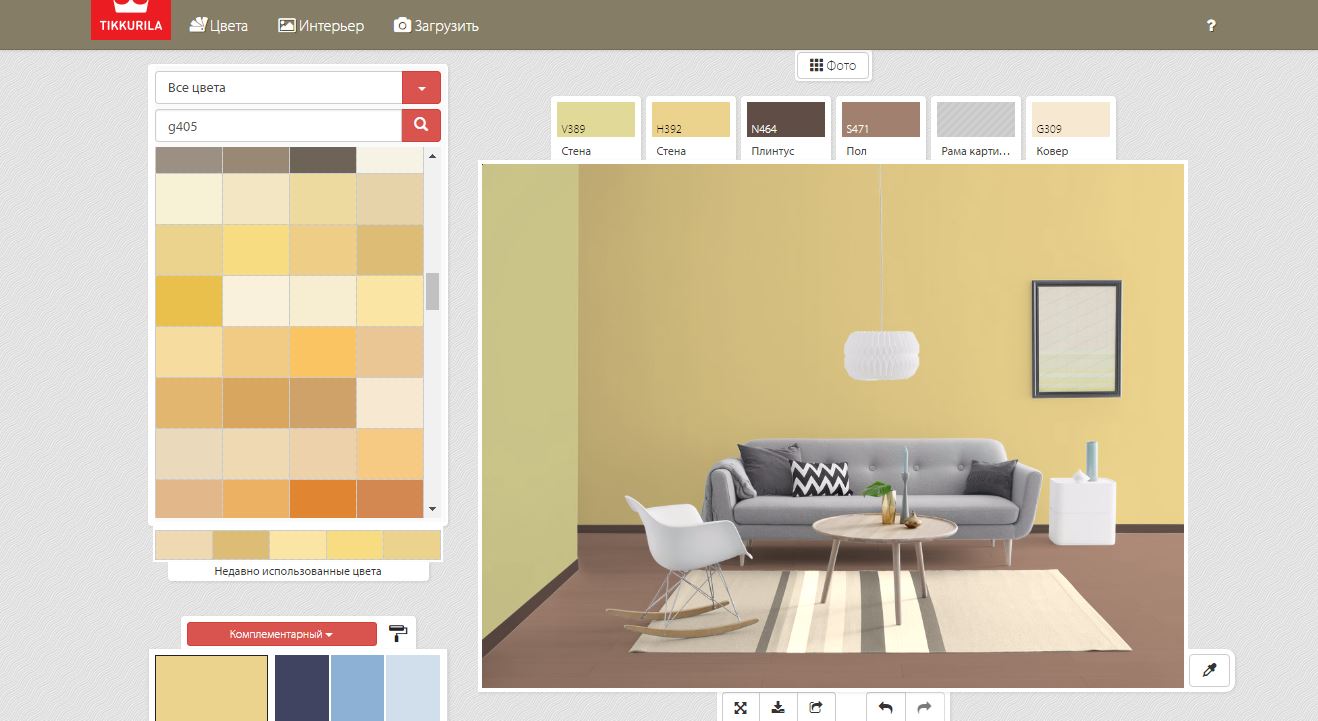Click the red magnifier search button
Viewport: 1318px width, 721px height.
click(x=421, y=126)
